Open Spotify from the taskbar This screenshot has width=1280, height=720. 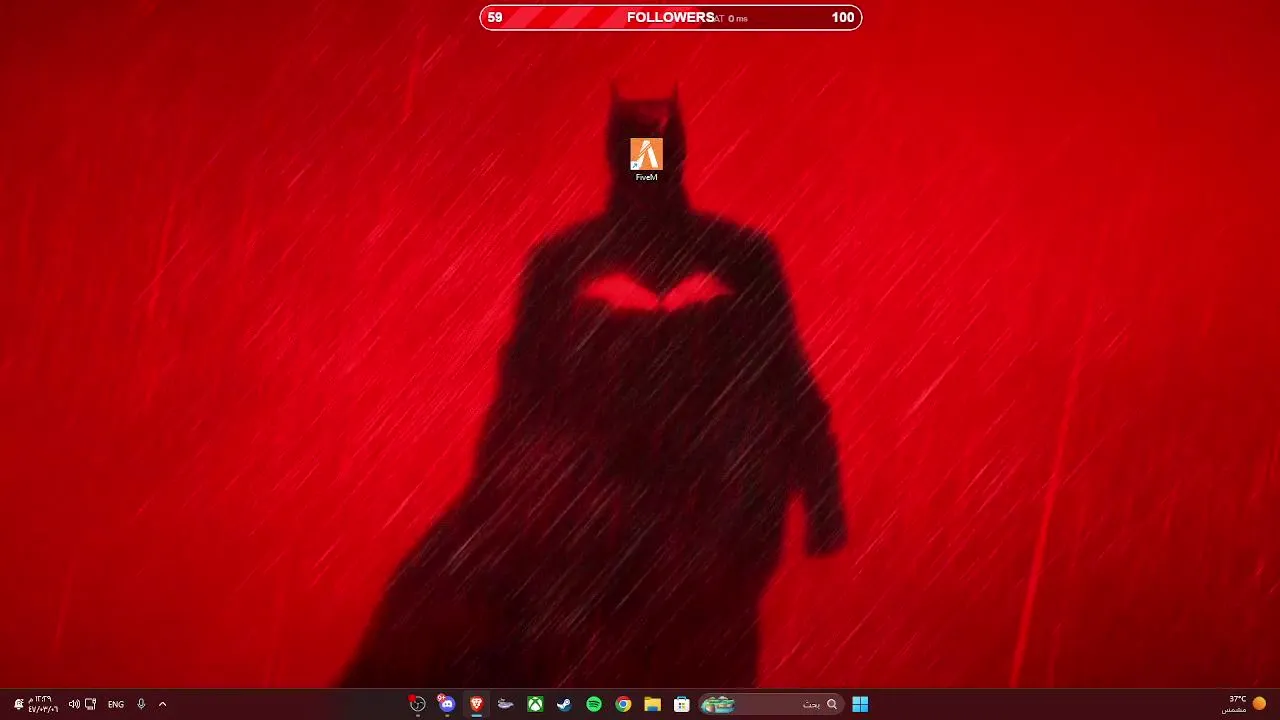pyautogui.click(x=594, y=704)
